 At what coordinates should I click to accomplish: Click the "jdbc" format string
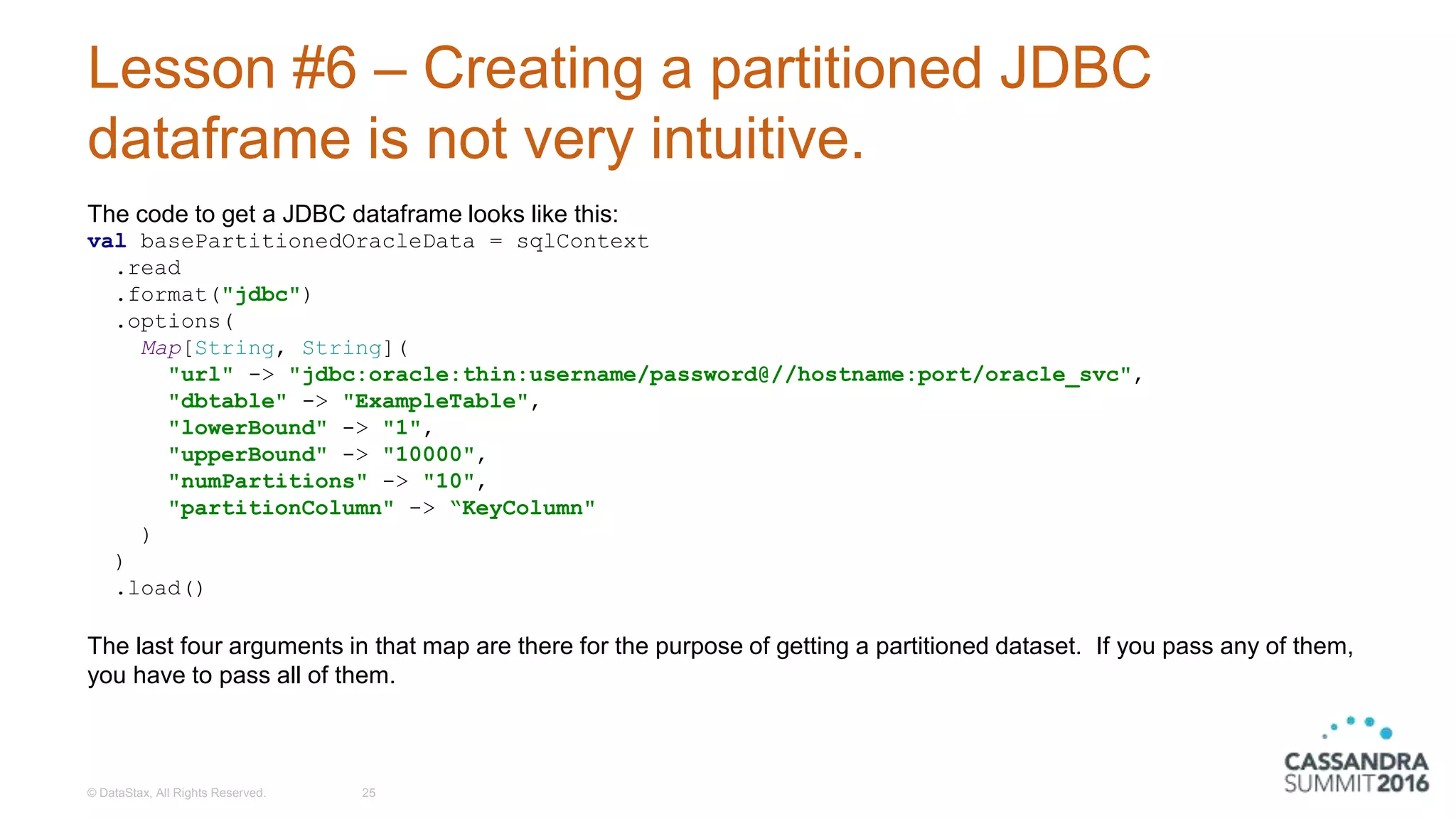point(262,295)
